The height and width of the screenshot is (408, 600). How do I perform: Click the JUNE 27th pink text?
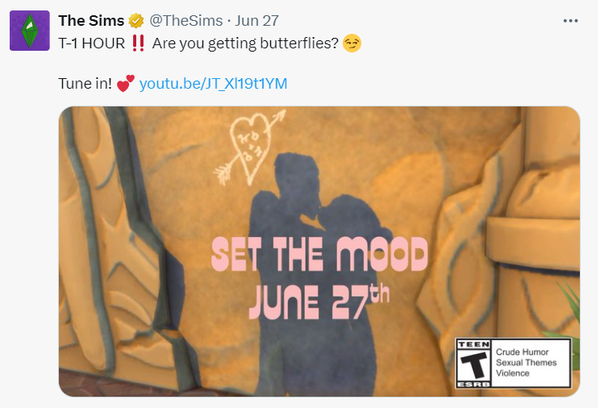(x=319, y=302)
